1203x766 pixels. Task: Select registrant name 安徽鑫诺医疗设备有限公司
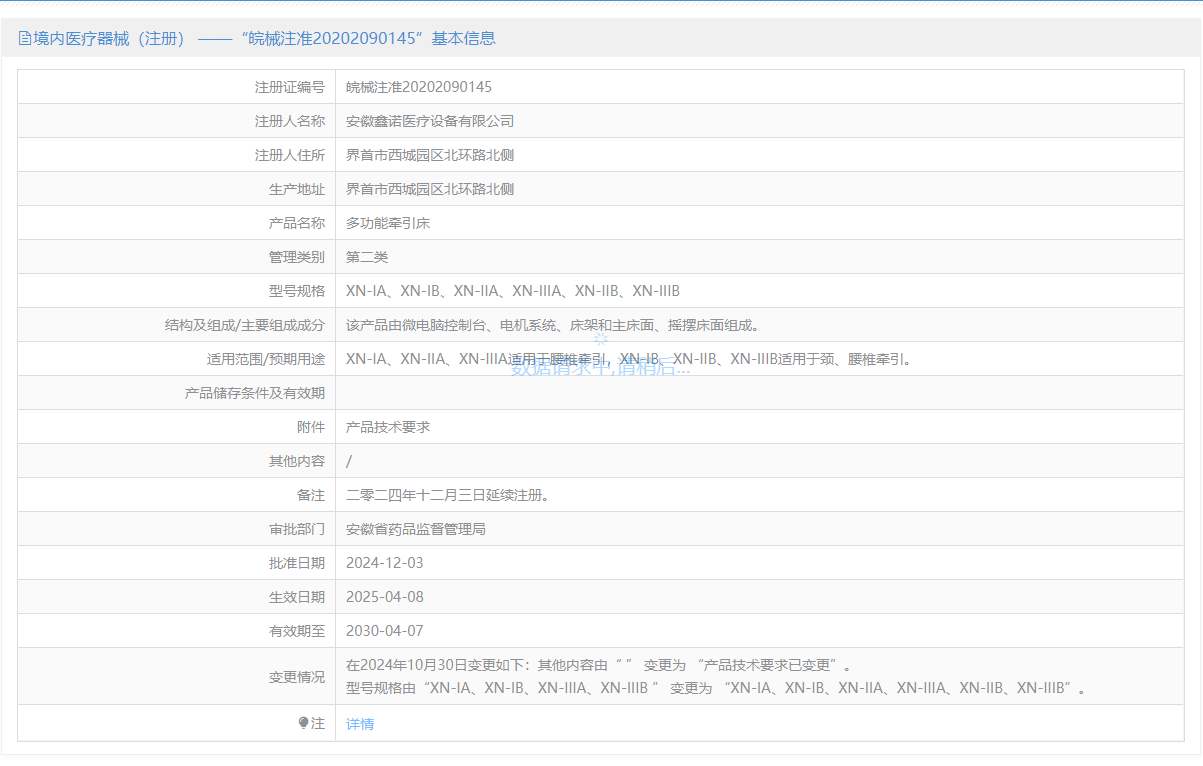pos(430,121)
